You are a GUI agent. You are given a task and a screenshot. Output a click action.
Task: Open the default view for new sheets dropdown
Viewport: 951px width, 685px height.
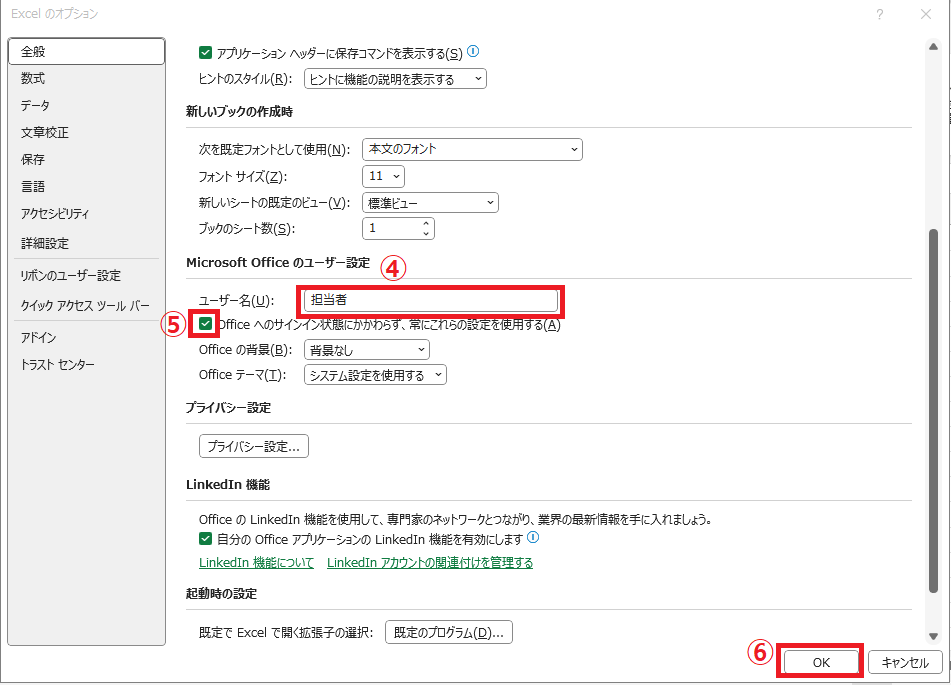click(431, 203)
